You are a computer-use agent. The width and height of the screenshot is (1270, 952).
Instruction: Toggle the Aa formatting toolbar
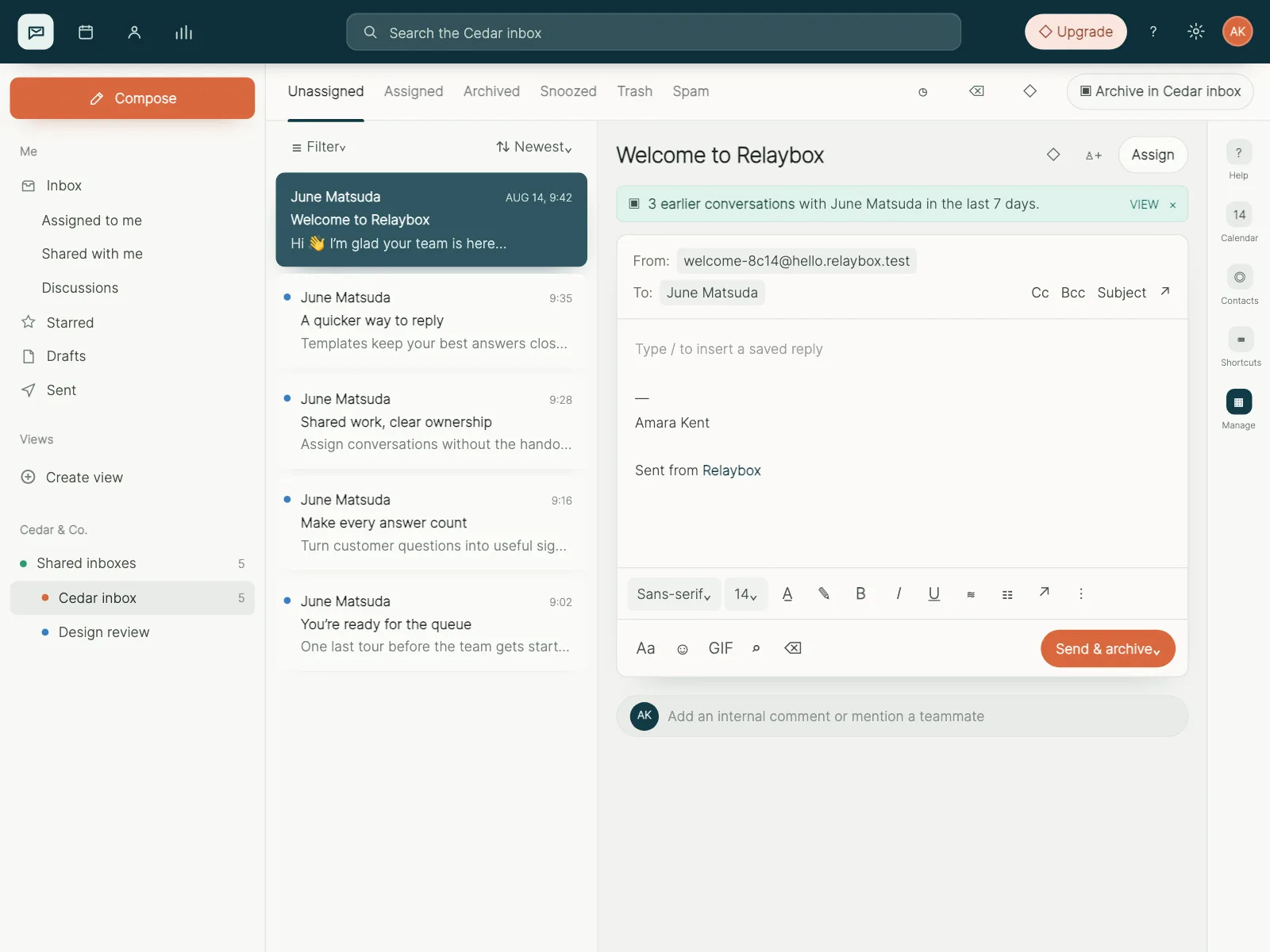(645, 648)
